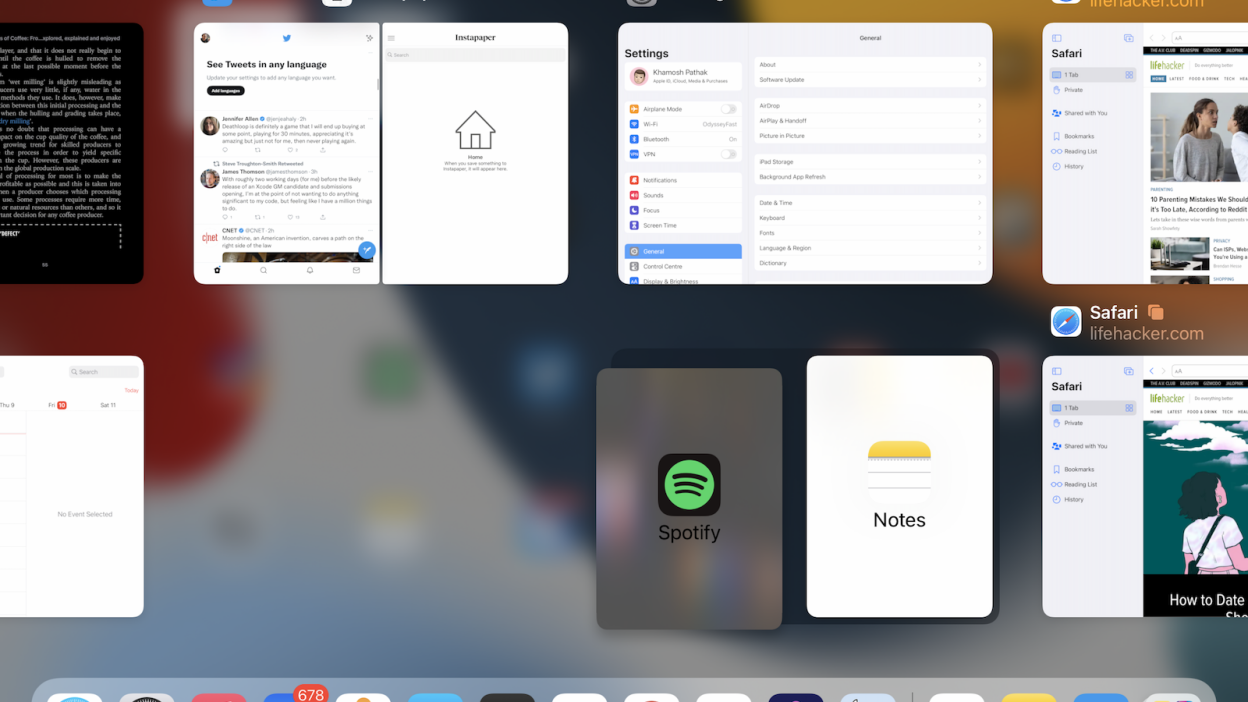Expand the AirPlay & Handoff chevron
The width and height of the screenshot is (1248, 702).
point(979,120)
